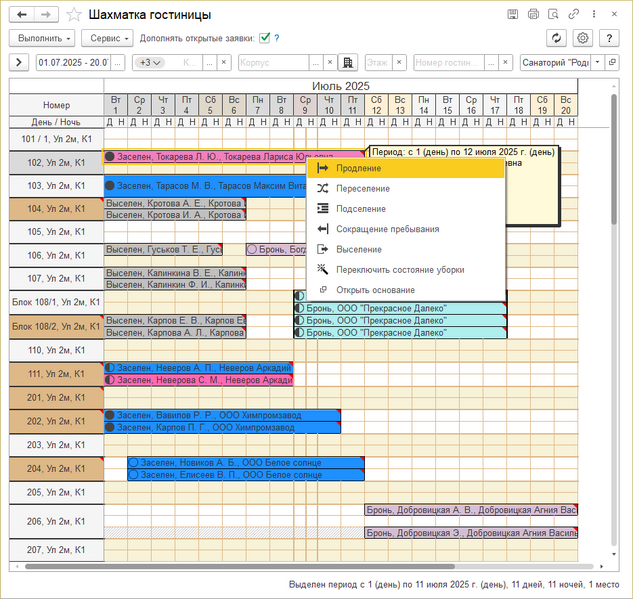
Task: Open the Выполнить dropdown menu
Action: pyautogui.click(x=42, y=38)
